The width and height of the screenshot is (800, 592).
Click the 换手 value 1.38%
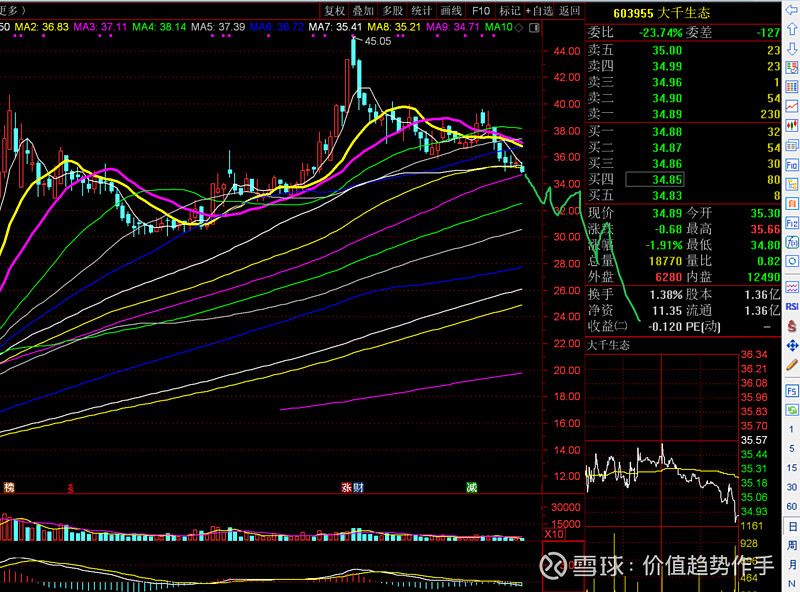pyautogui.click(x=666, y=294)
